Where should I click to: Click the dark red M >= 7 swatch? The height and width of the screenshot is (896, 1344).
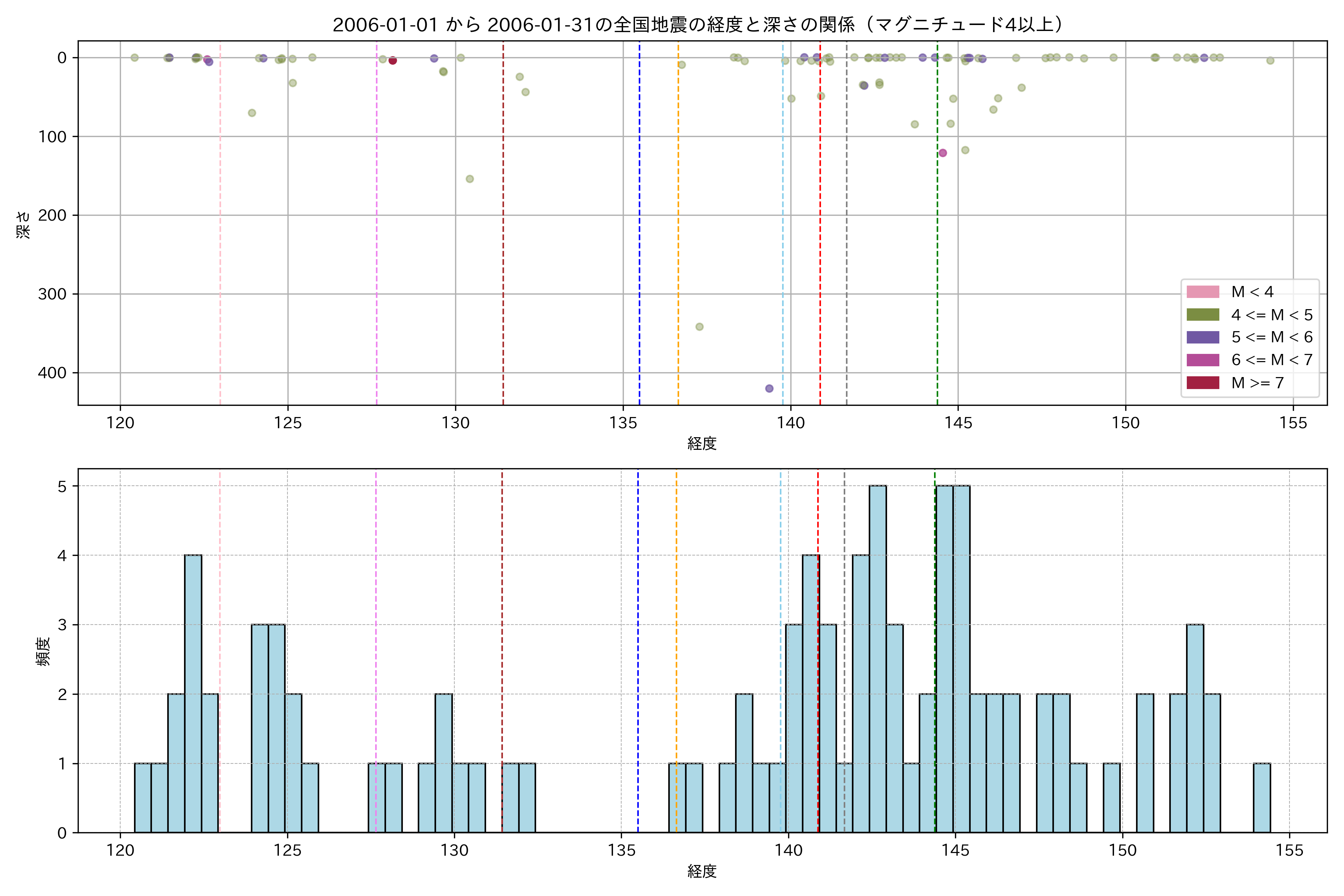point(1202,383)
